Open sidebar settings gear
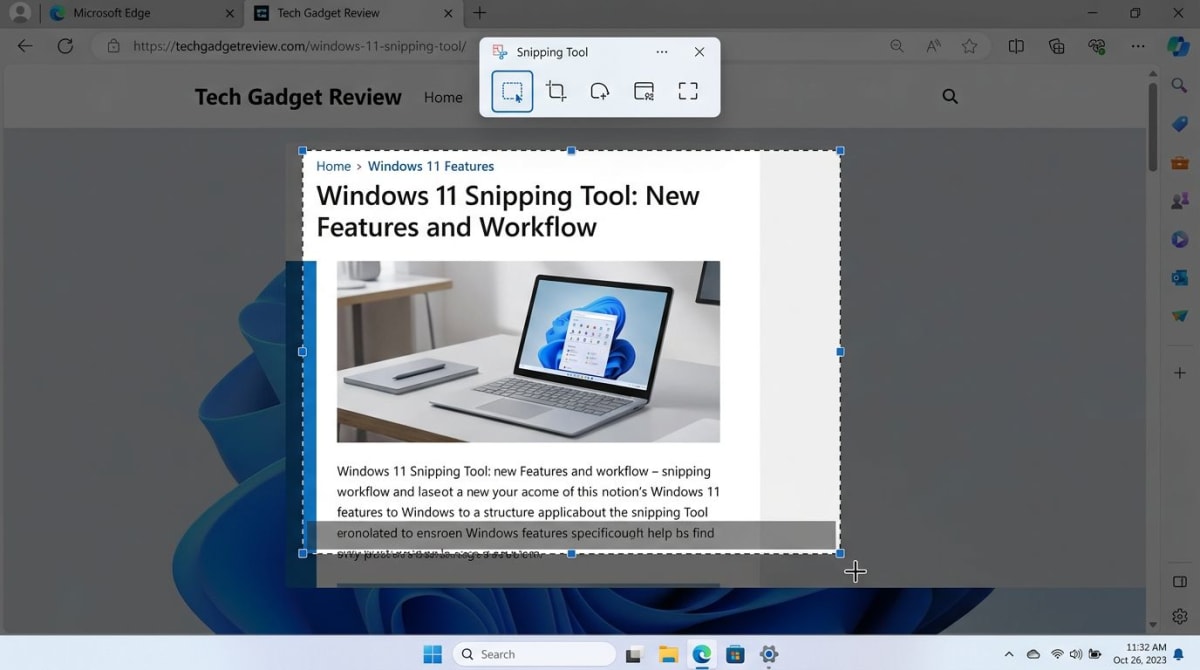The height and width of the screenshot is (670, 1200). (1179, 616)
